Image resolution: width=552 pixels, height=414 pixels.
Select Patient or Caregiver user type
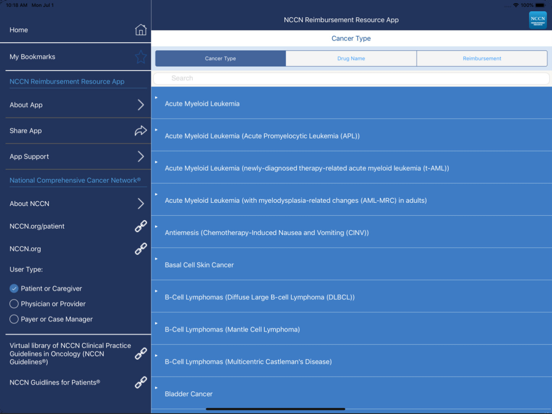pyautogui.click(x=14, y=289)
